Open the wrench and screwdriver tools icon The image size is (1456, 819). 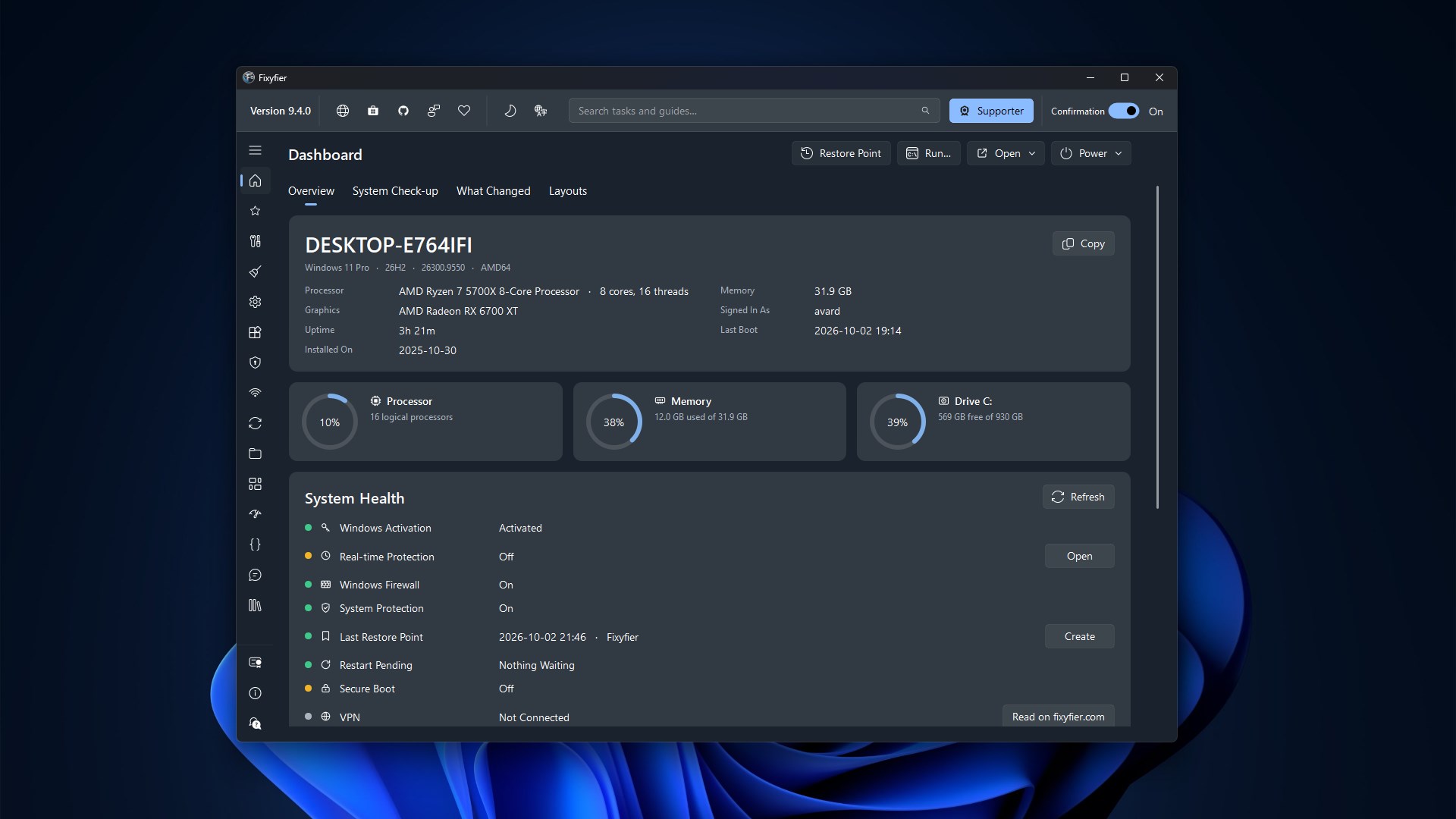pos(256,241)
